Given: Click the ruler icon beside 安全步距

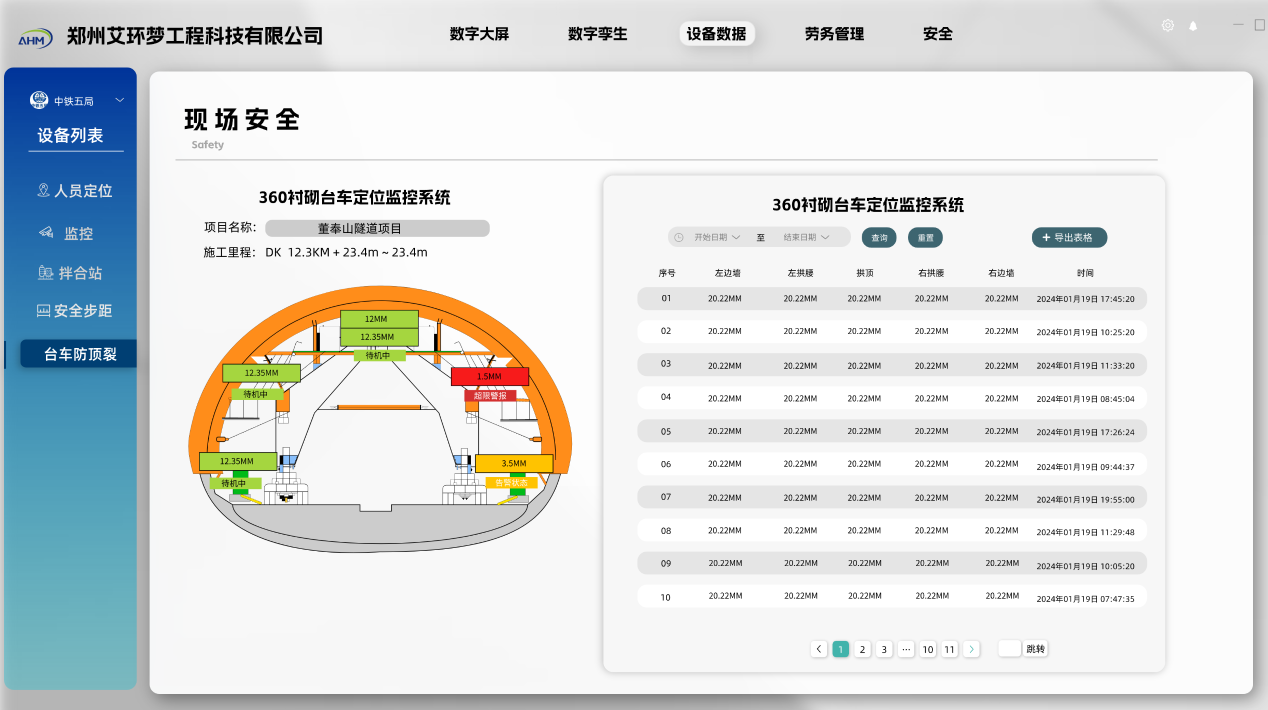Looking at the screenshot, I should [43, 311].
